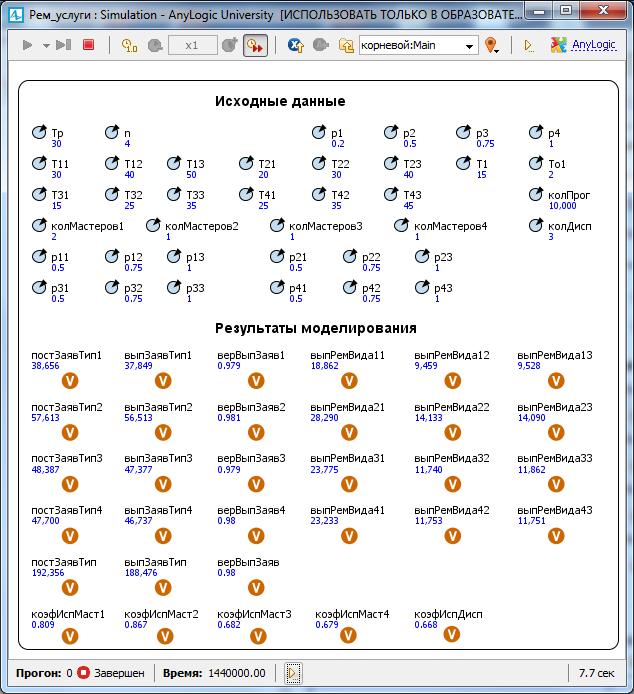Click variable icon under коэфИспДисп
This screenshot has width=634, height=694.
pos(452,634)
